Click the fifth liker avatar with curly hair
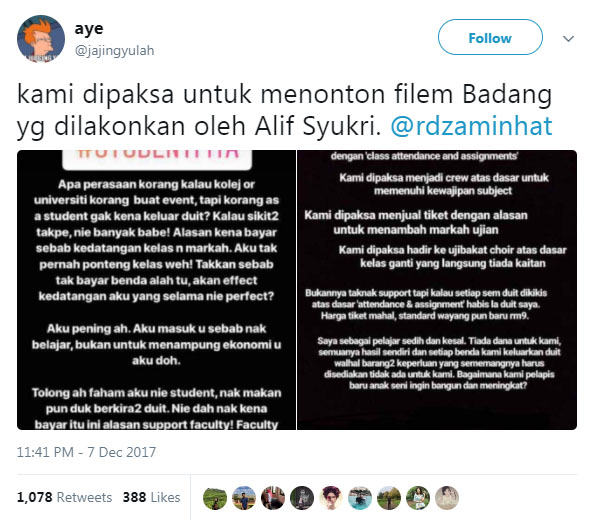 pos(331,498)
